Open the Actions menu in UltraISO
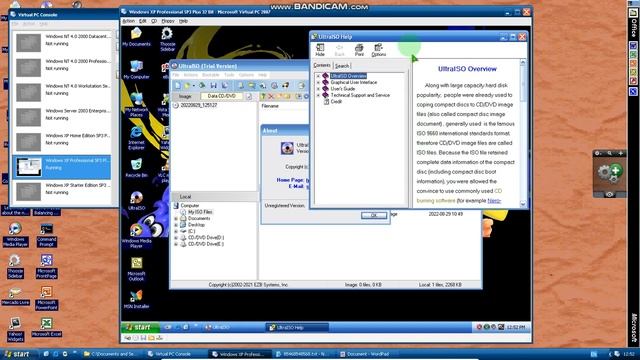This screenshot has height=360, width=640. point(191,75)
